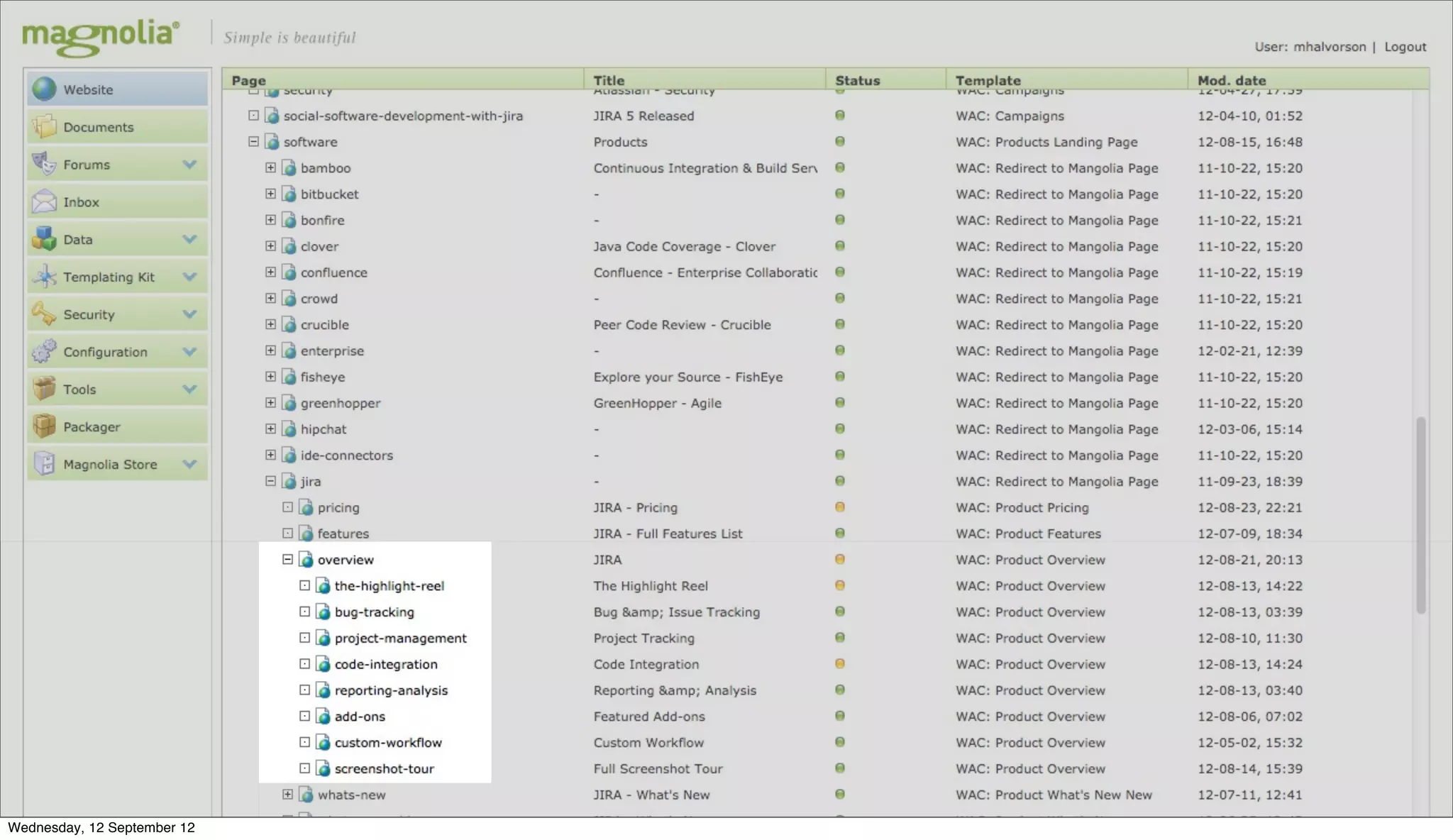Click the orange status dot for pricing

coord(840,507)
